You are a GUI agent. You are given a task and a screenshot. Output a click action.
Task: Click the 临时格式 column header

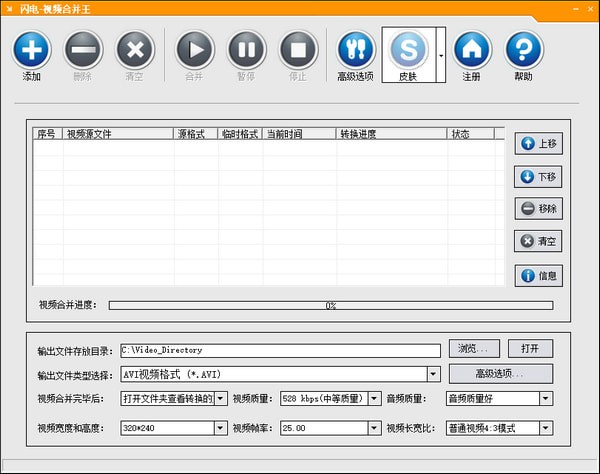240,134
